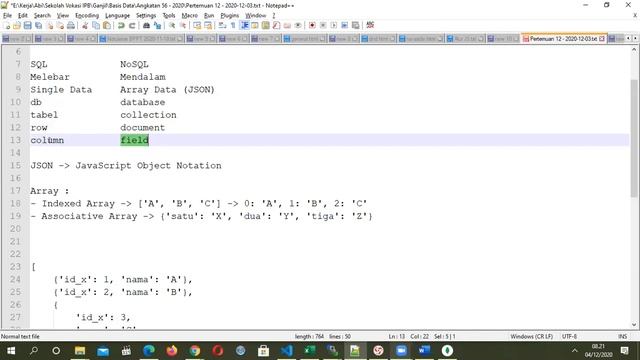
Task: Cut selection using the scissors icon
Action: (x=85, y=25)
